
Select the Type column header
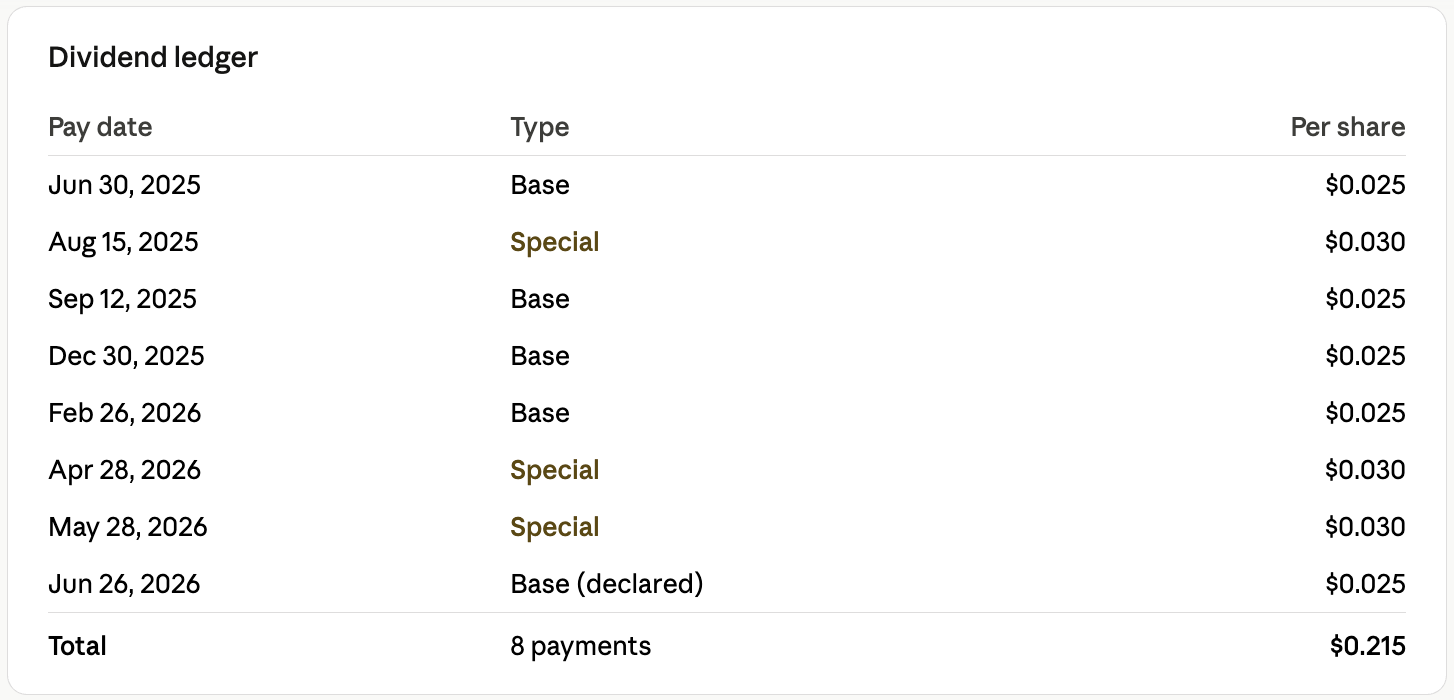[x=540, y=127]
